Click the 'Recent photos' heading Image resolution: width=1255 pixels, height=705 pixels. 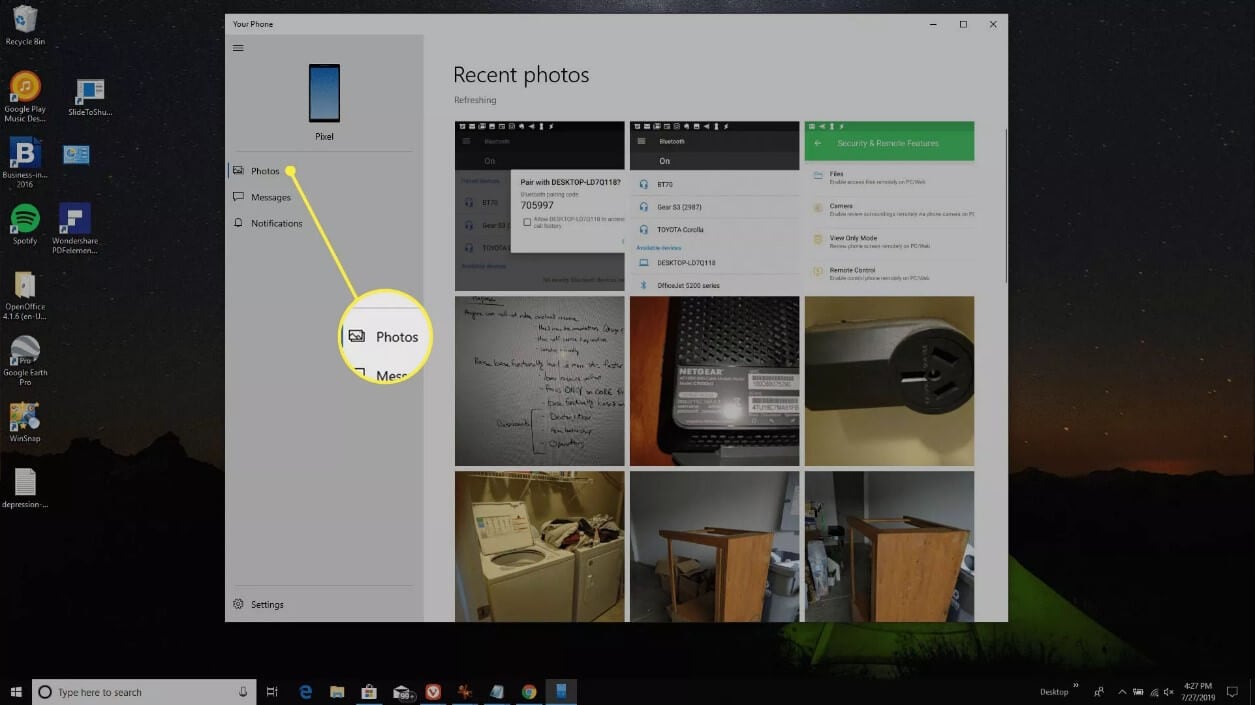pyautogui.click(x=521, y=75)
